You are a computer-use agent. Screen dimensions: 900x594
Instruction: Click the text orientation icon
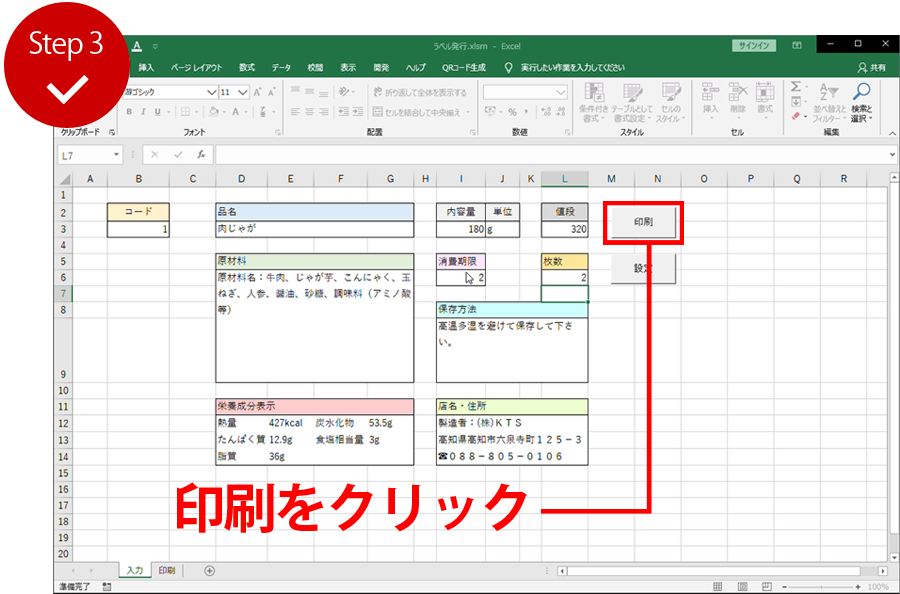pos(344,91)
